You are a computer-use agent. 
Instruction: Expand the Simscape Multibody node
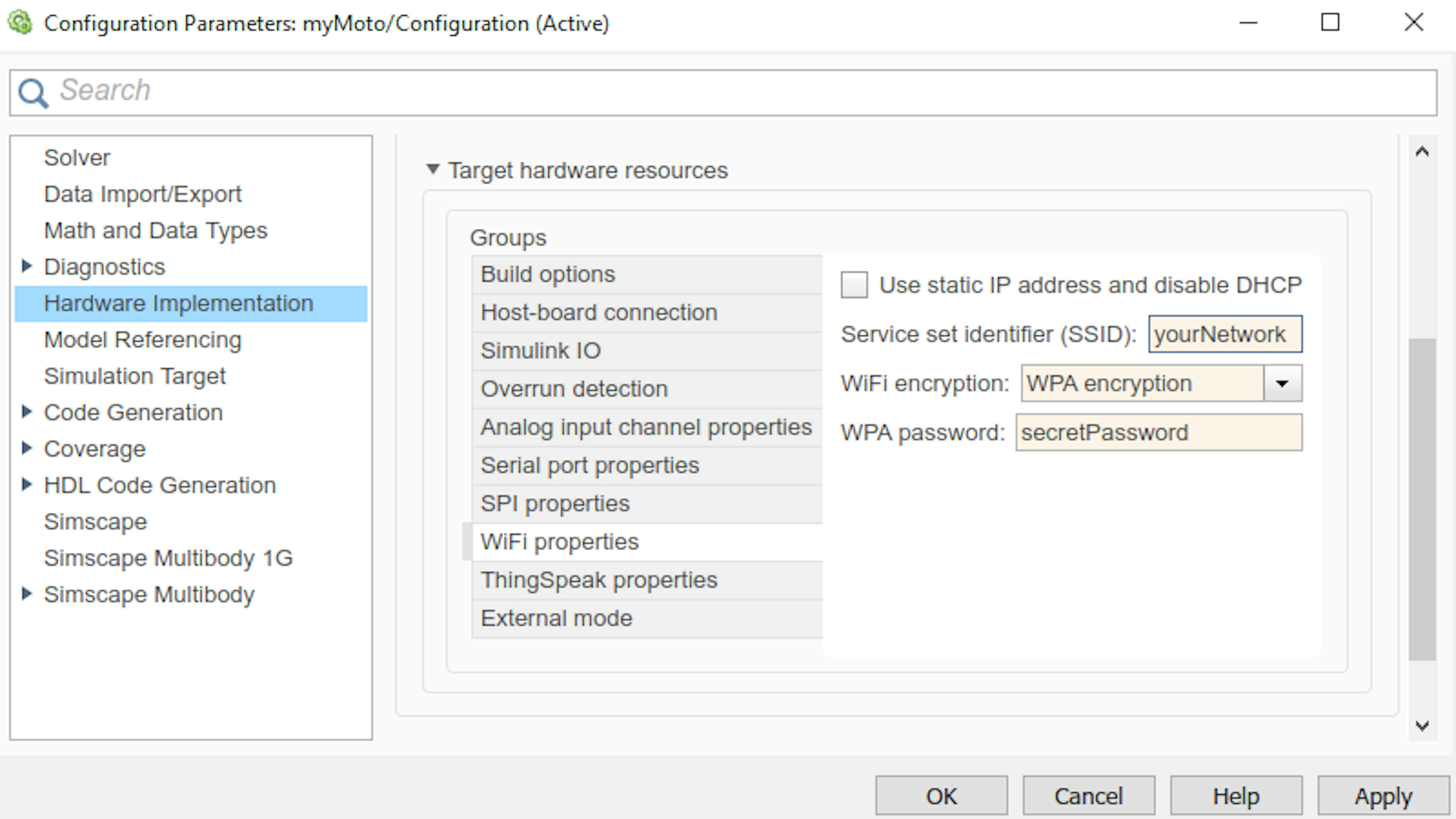[26, 594]
